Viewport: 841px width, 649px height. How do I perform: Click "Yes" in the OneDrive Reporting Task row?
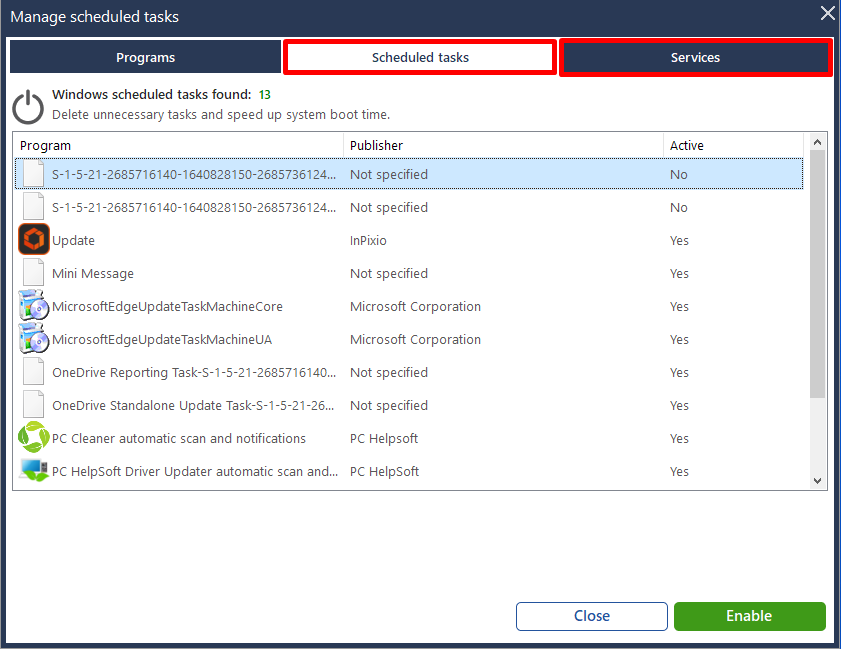(x=679, y=372)
